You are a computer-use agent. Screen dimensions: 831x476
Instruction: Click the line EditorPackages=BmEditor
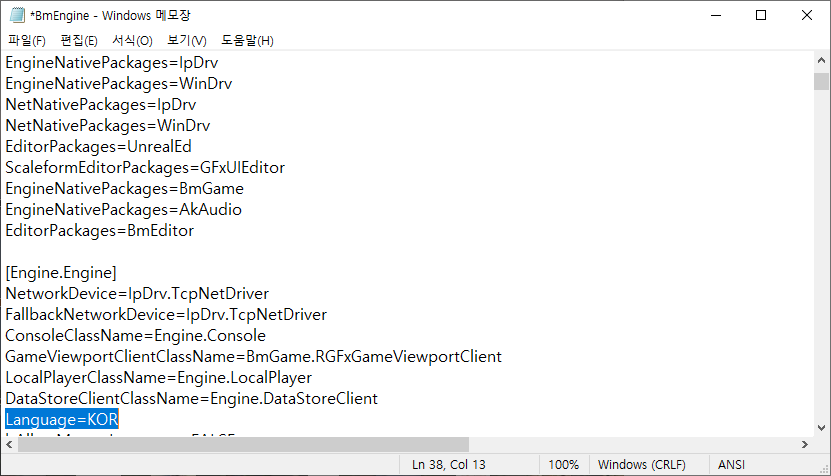coord(100,231)
